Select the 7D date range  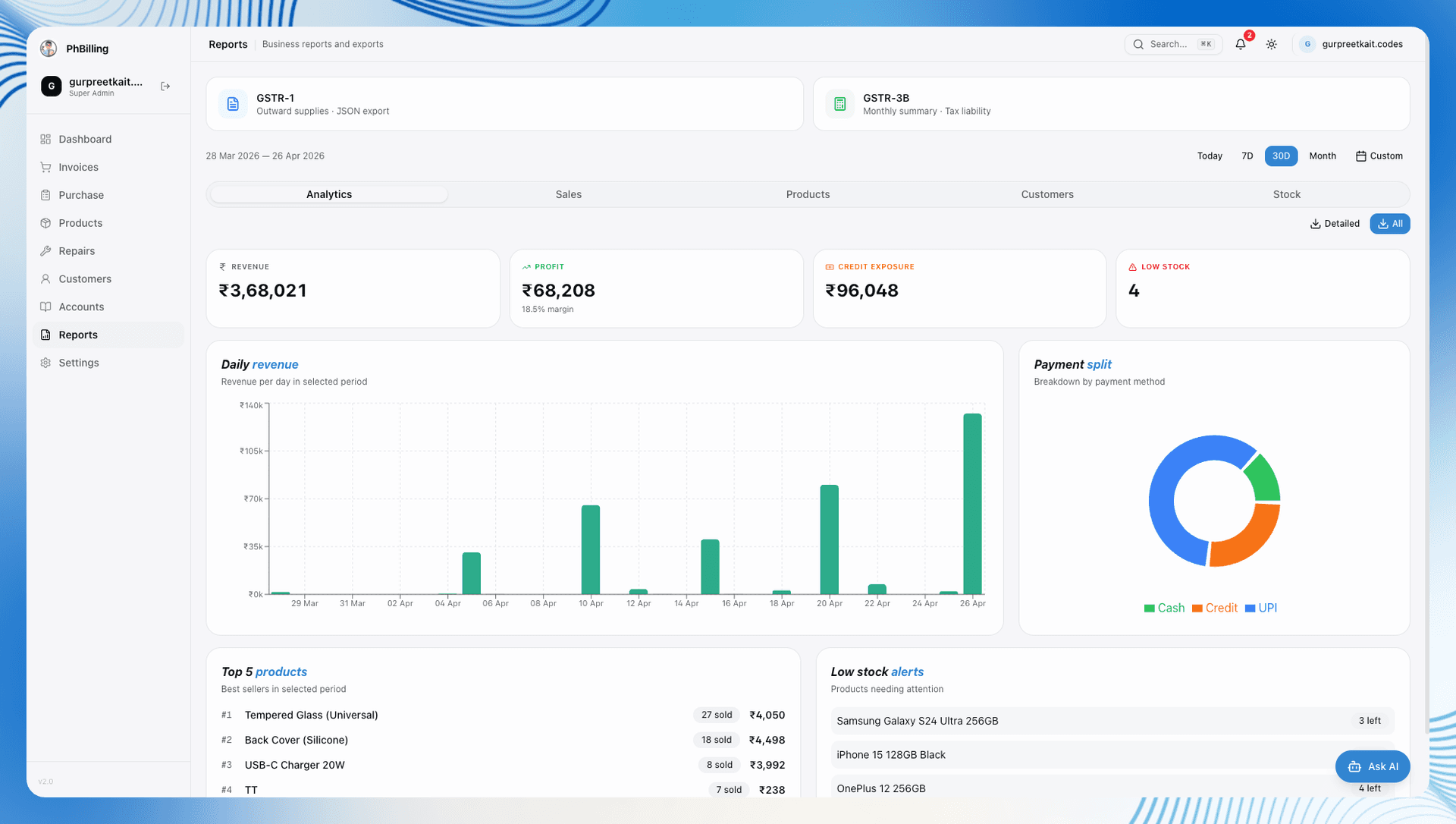tap(1247, 156)
